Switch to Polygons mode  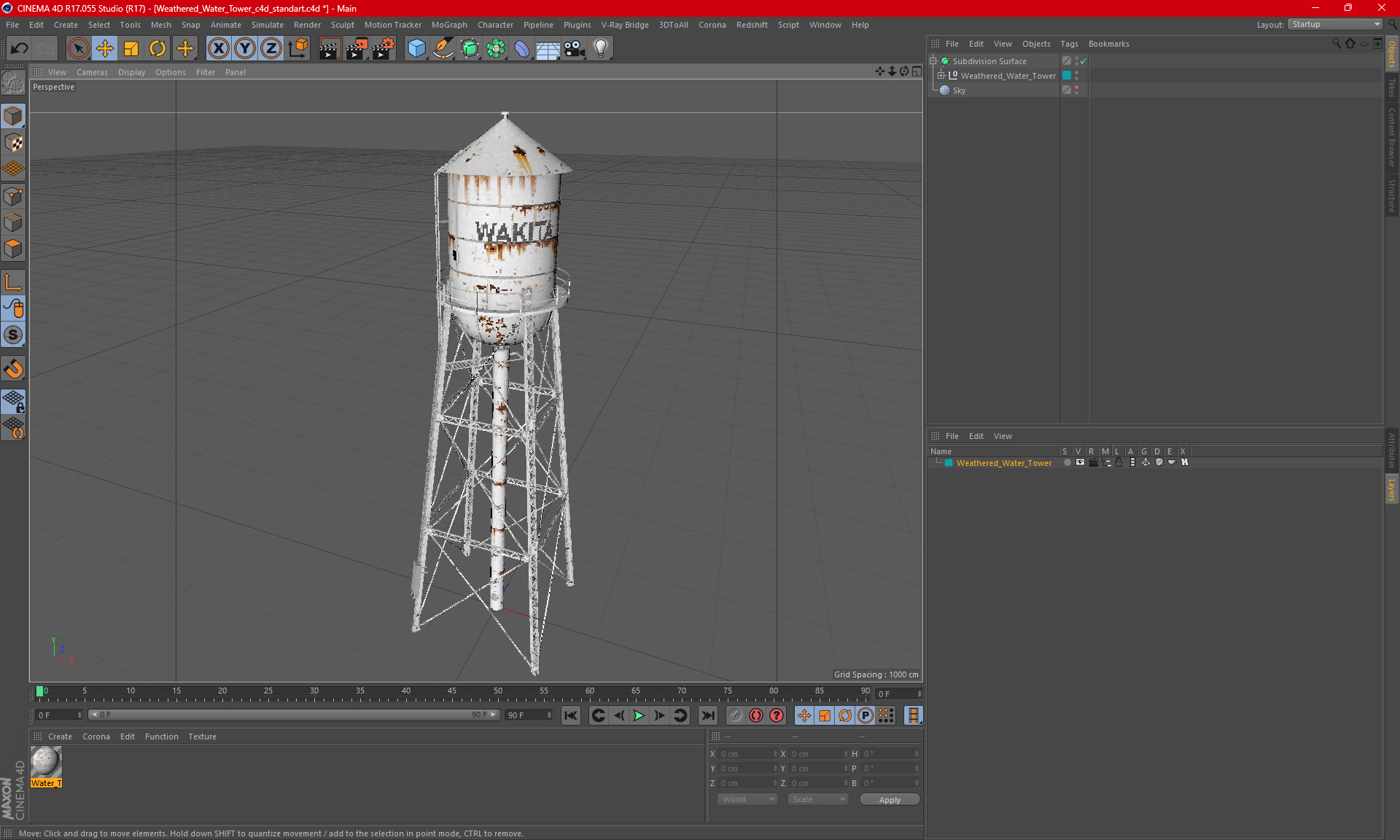(13, 249)
